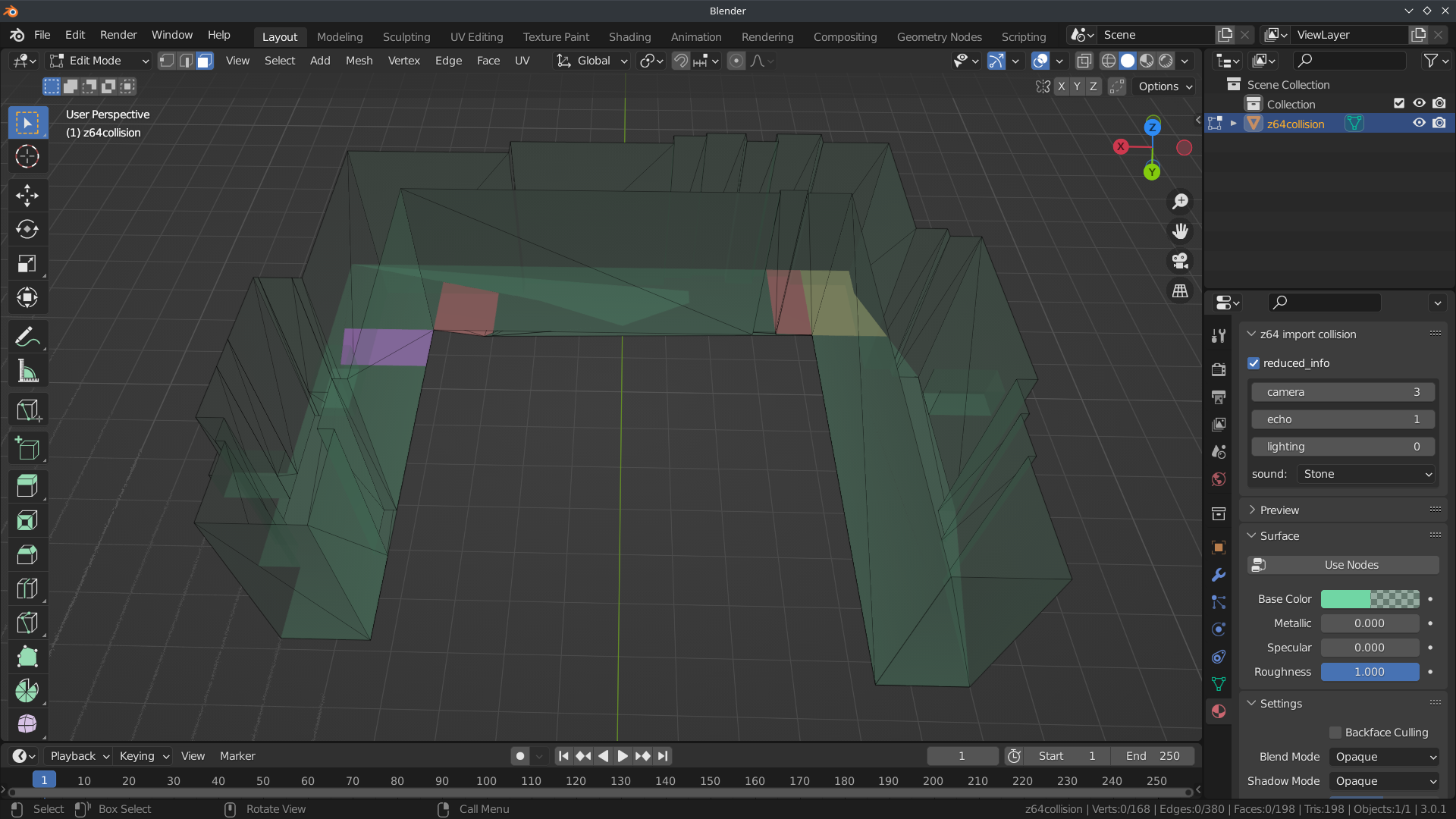Screen dimensions: 1456x819
Task: Select the Loop Cut tool
Action: (27, 588)
